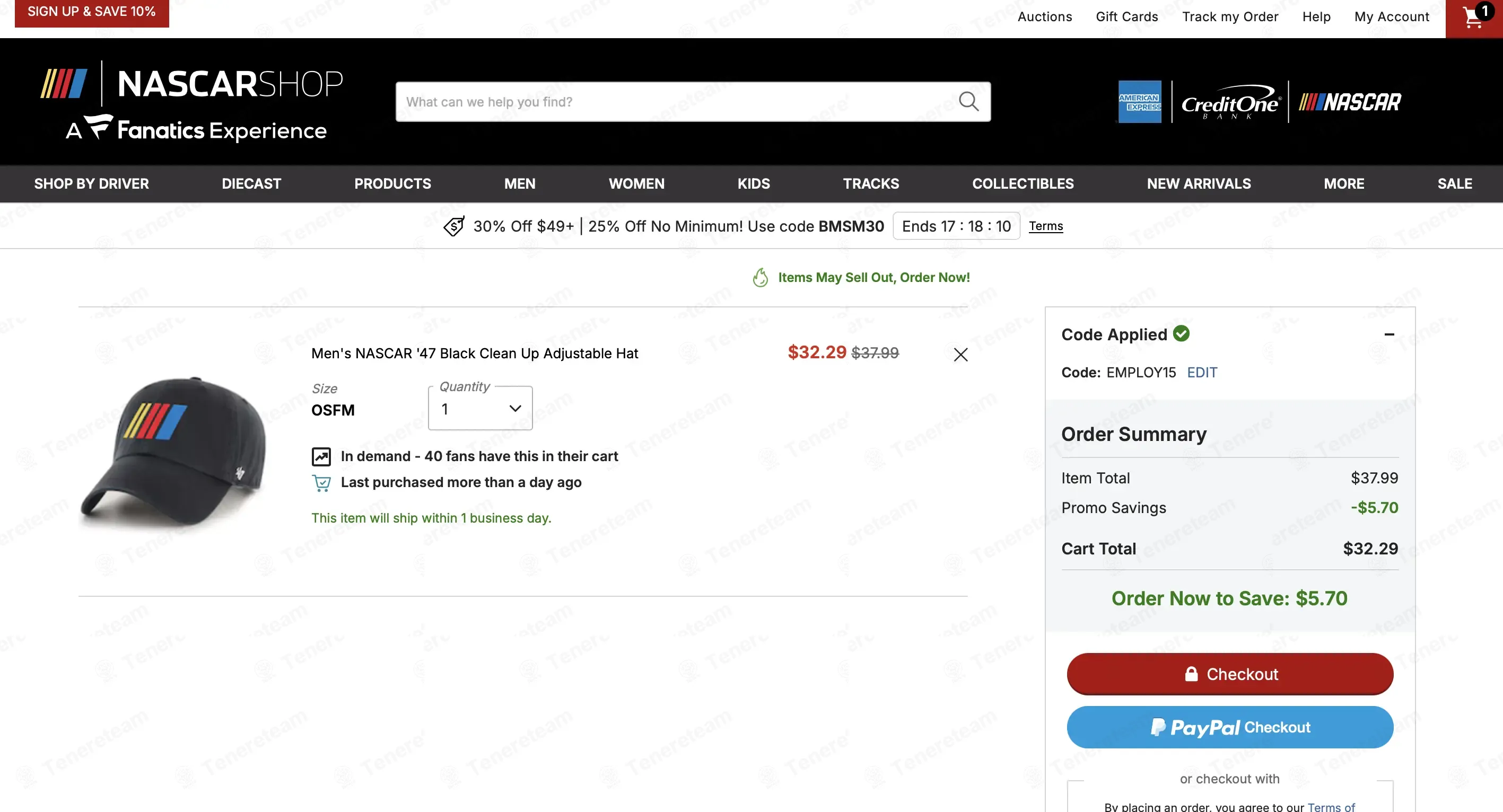
Task: Open the black hat product thumbnail
Action: (173, 451)
